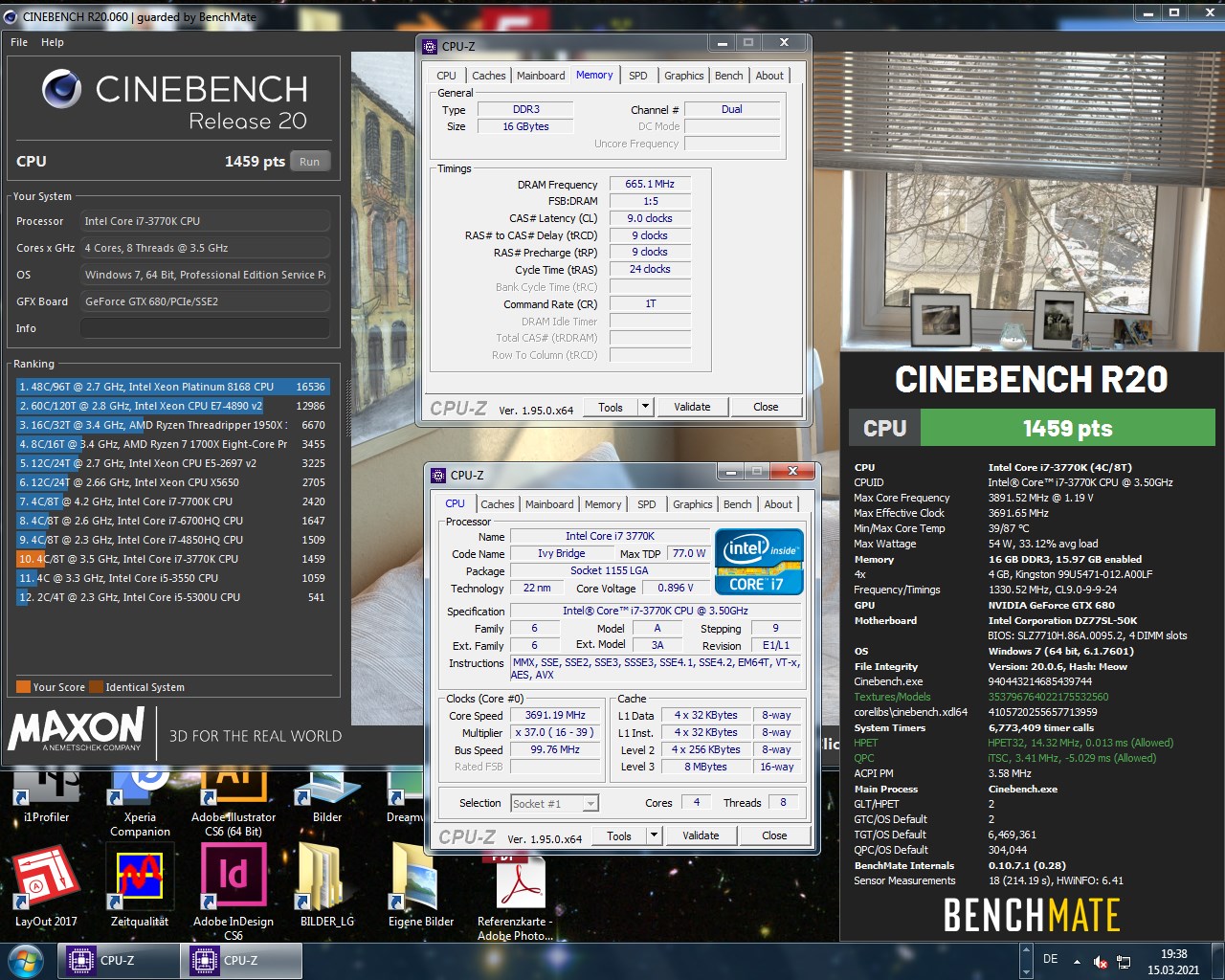
Task: Click Tools button in lower CPU-Z window
Action: point(619,835)
